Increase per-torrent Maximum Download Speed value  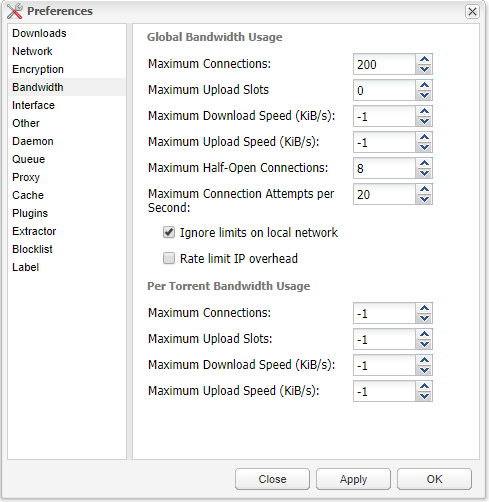pyautogui.click(x=424, y=360)
